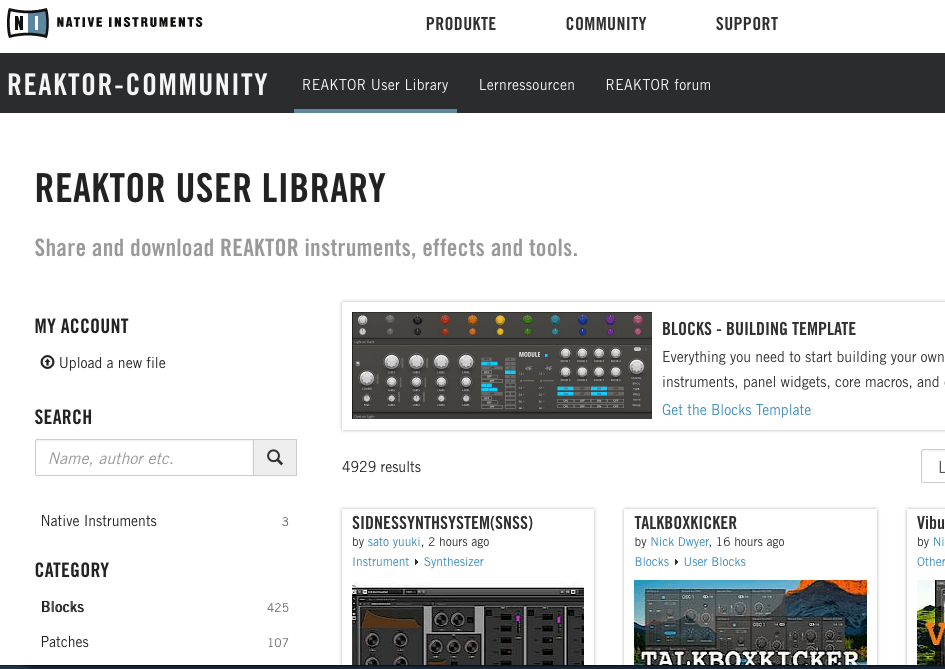
Task: Type in the name, author search field
Action: [x=144, y=458]
